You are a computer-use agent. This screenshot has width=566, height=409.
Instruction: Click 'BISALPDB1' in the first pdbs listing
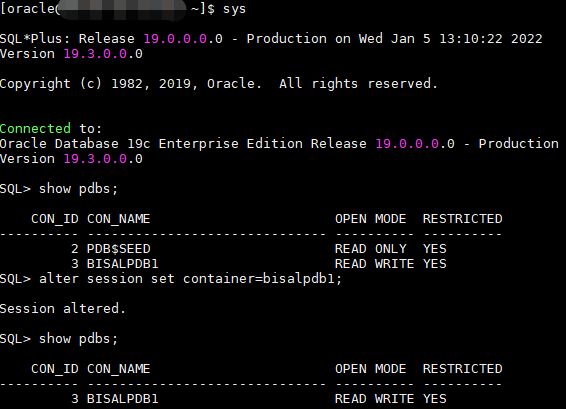pos(123,264)
